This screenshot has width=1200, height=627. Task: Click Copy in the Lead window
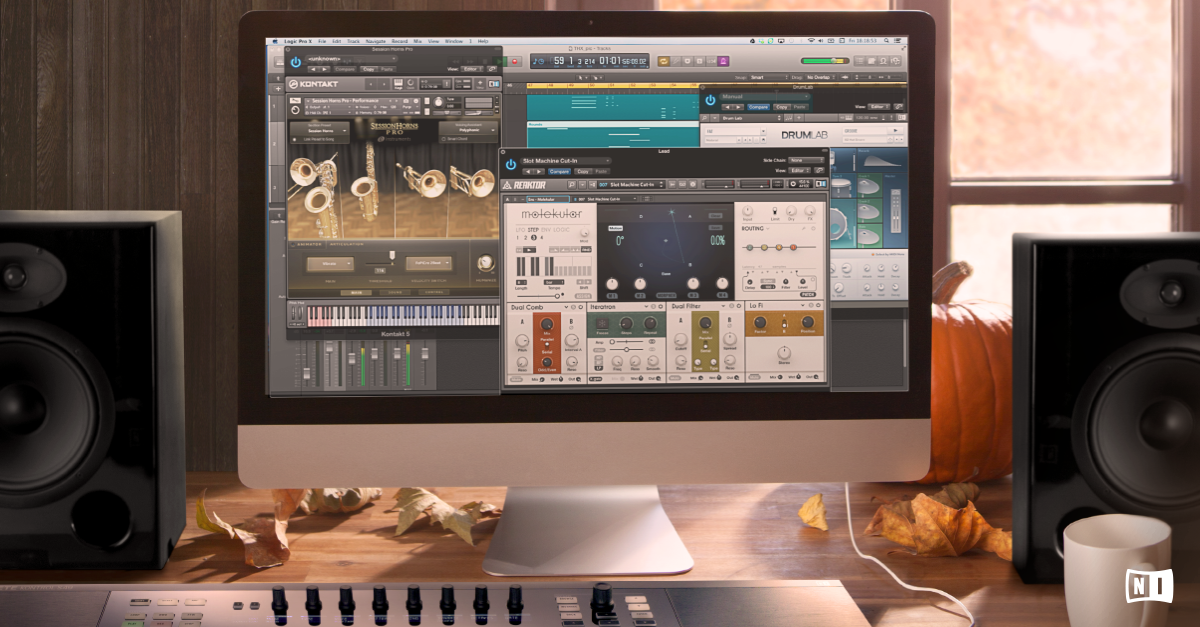(583, 171)
